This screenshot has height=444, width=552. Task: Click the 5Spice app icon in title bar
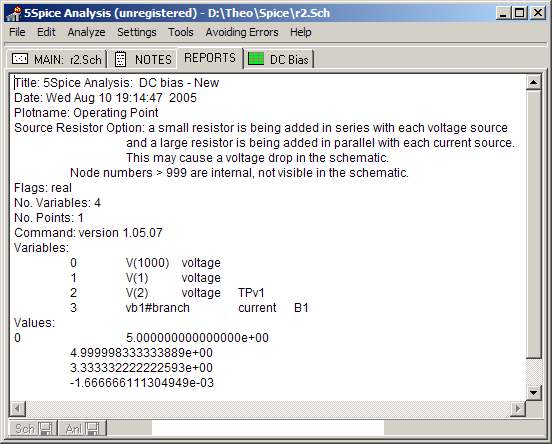point(14,13)
